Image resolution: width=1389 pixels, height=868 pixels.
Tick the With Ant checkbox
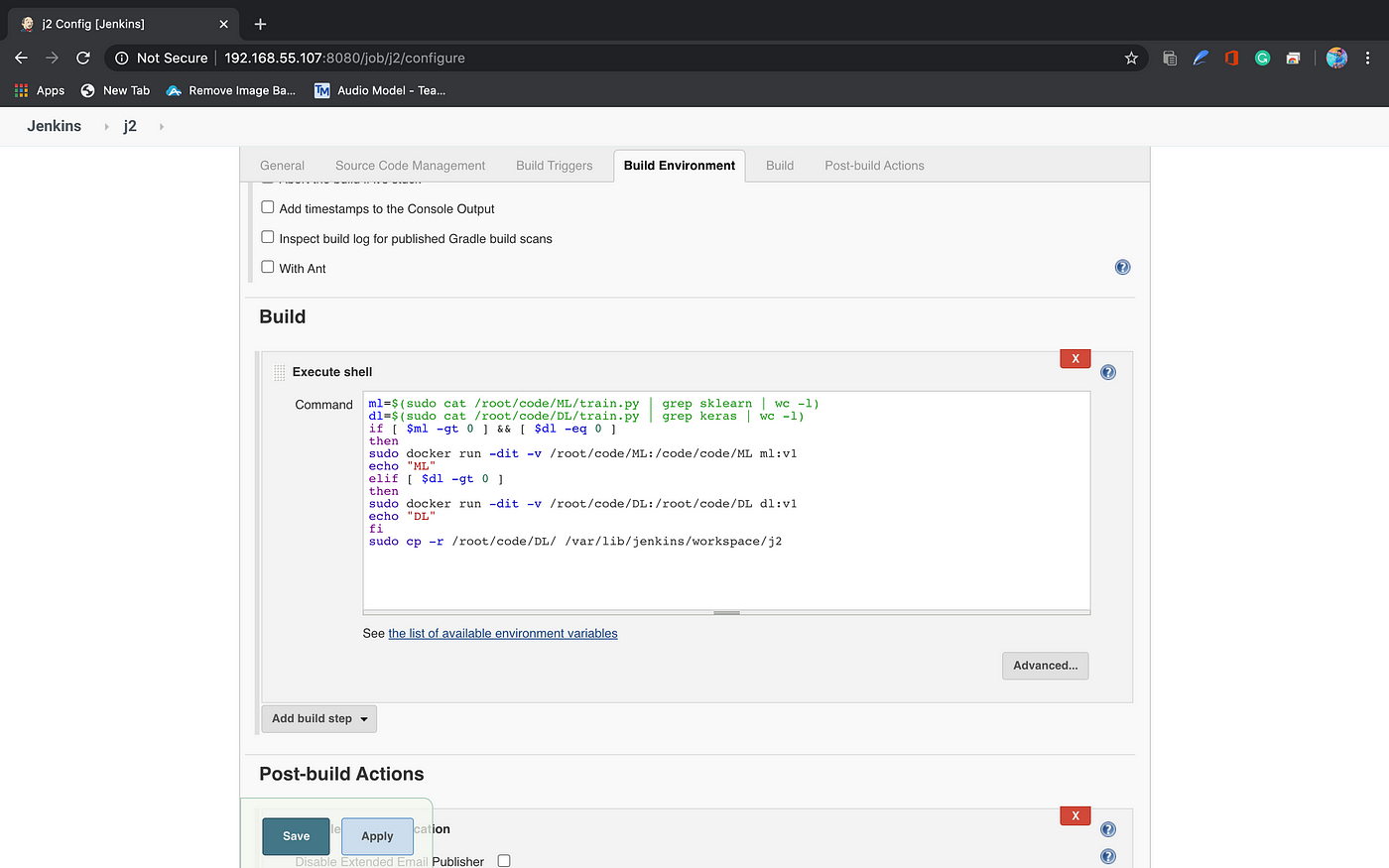[x=268, y=267]
